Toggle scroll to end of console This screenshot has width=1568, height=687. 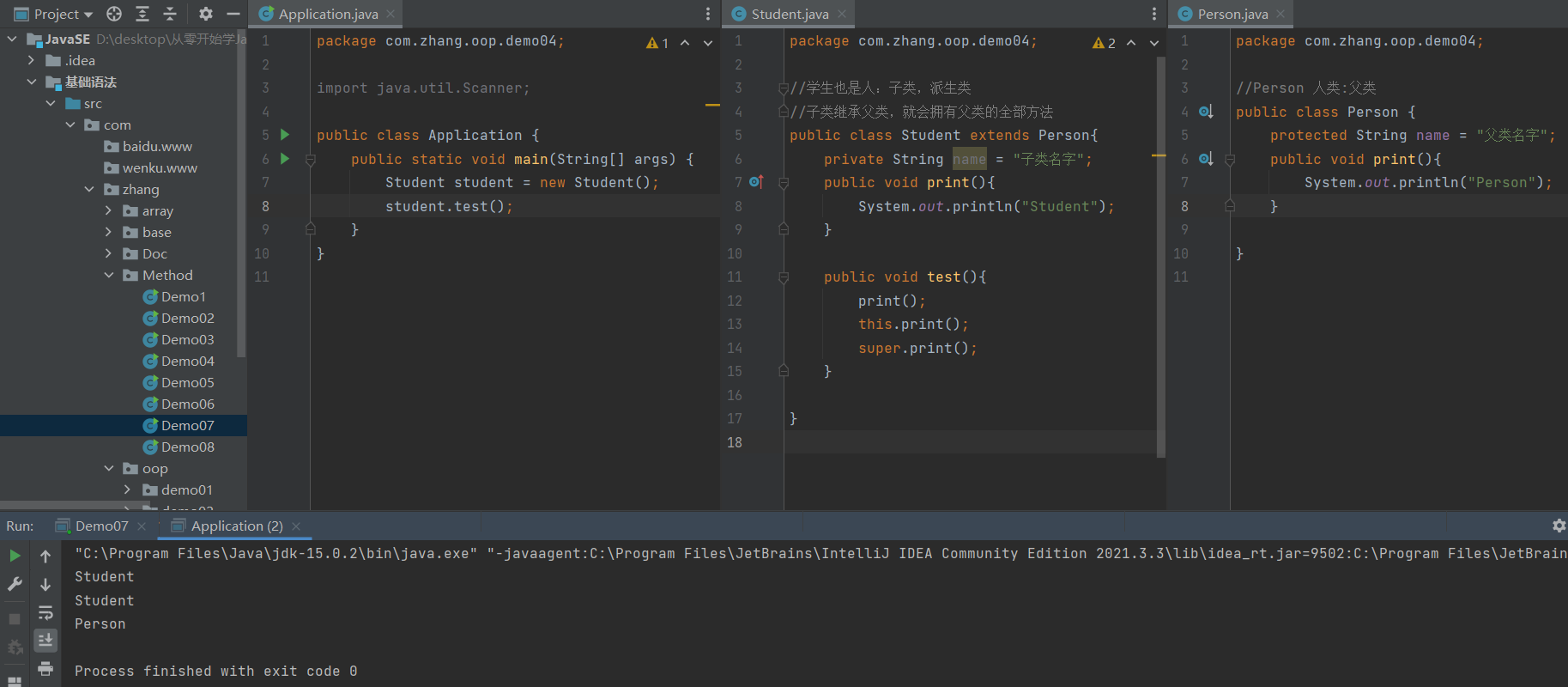45,640
